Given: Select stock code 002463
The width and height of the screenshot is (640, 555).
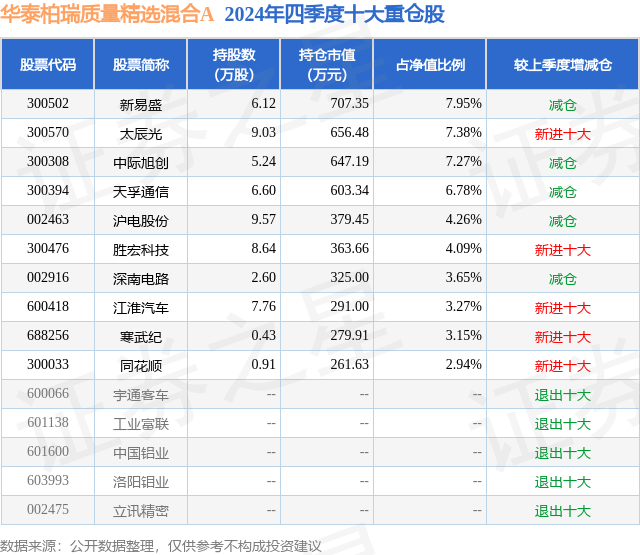Looking at the screenshot, I should [48, 220].
